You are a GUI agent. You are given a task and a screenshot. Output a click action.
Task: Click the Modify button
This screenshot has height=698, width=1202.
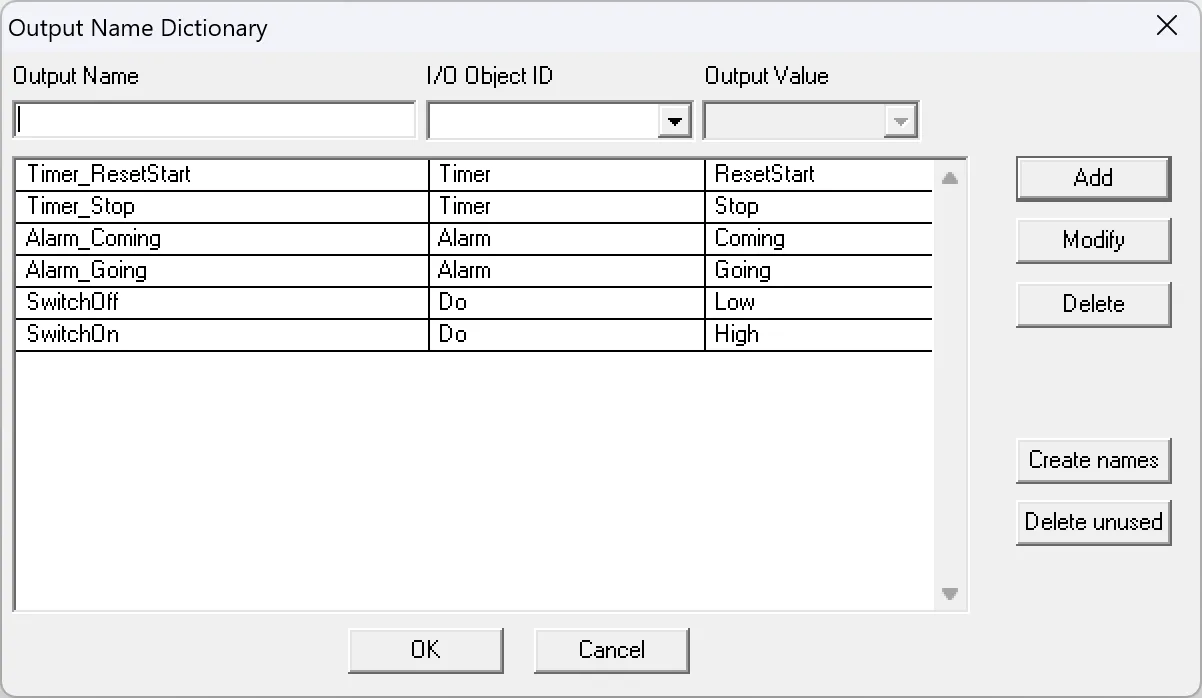point(1093,240)
